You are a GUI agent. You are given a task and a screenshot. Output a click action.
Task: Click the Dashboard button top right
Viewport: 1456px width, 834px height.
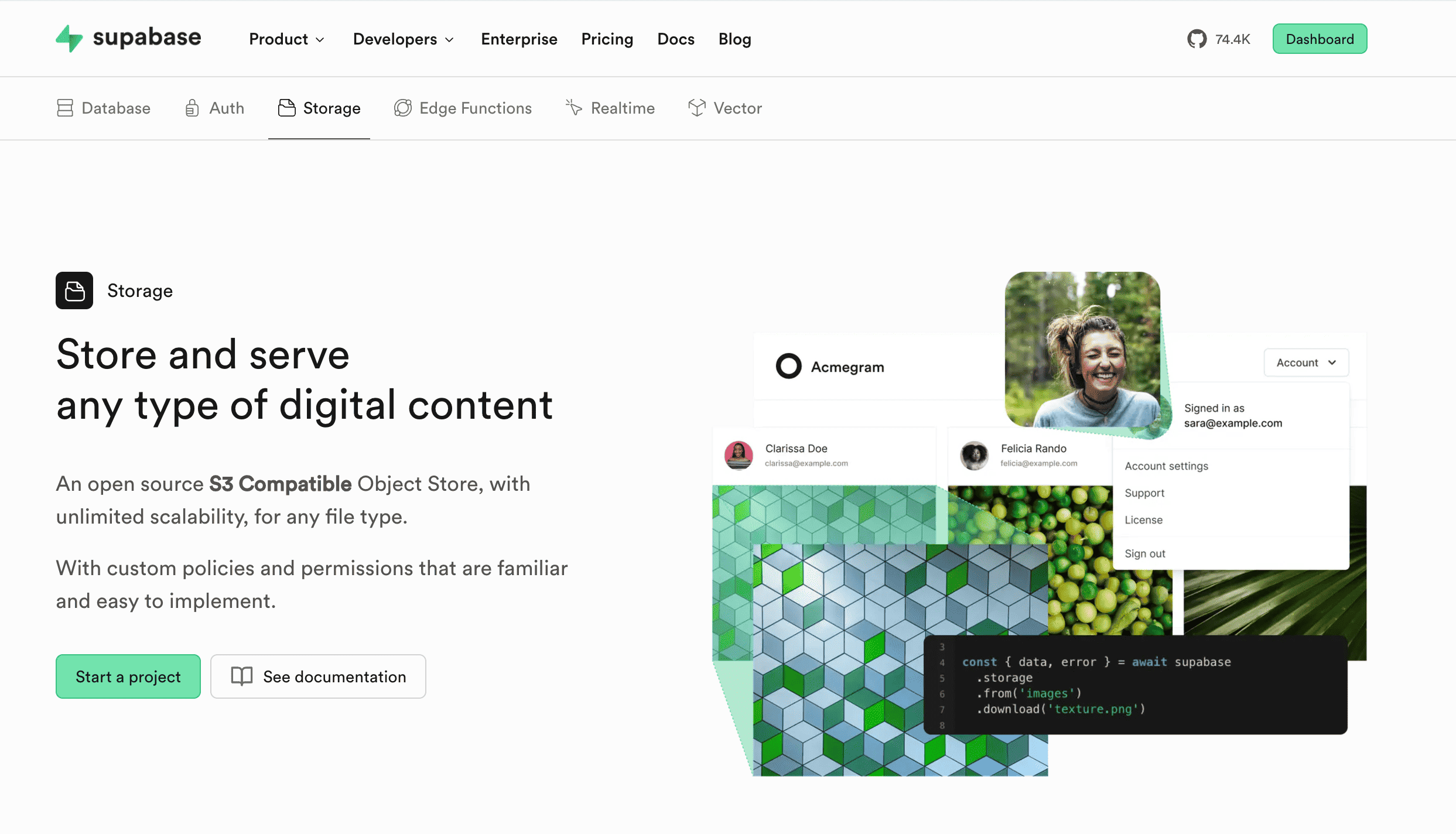(x=1320, y=39)
